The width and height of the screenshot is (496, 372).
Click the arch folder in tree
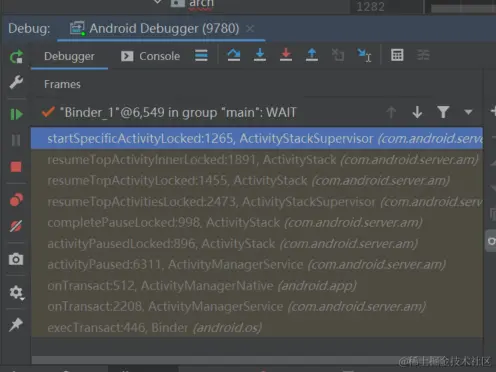[201, 4]
